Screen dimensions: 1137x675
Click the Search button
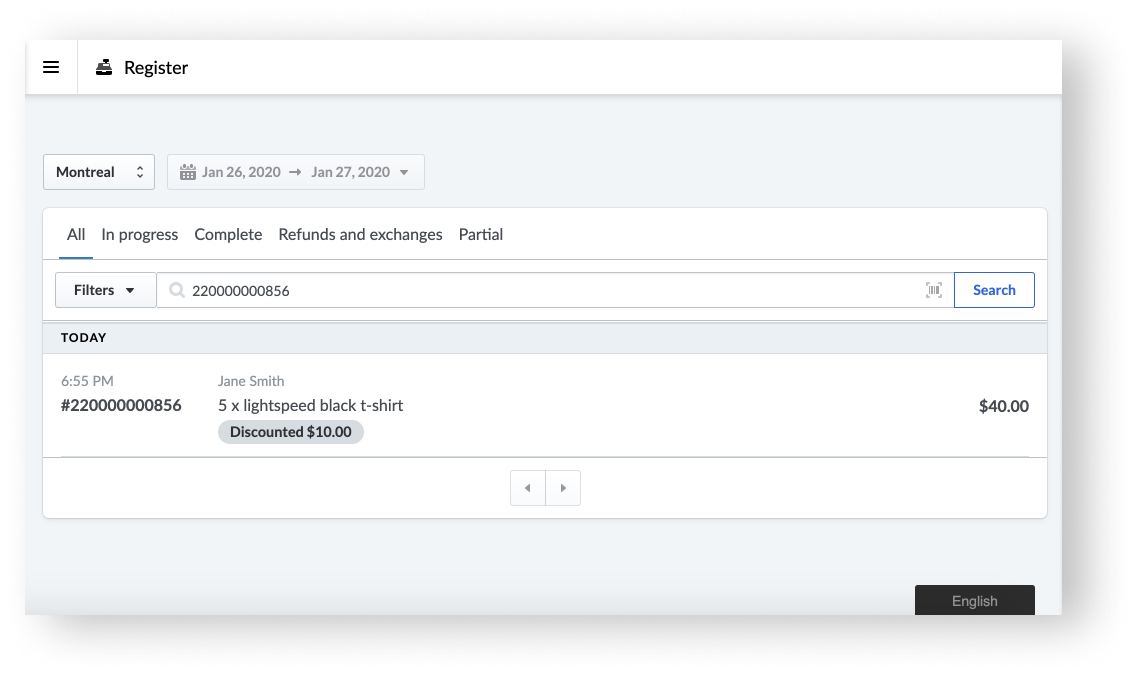point(994,290)
